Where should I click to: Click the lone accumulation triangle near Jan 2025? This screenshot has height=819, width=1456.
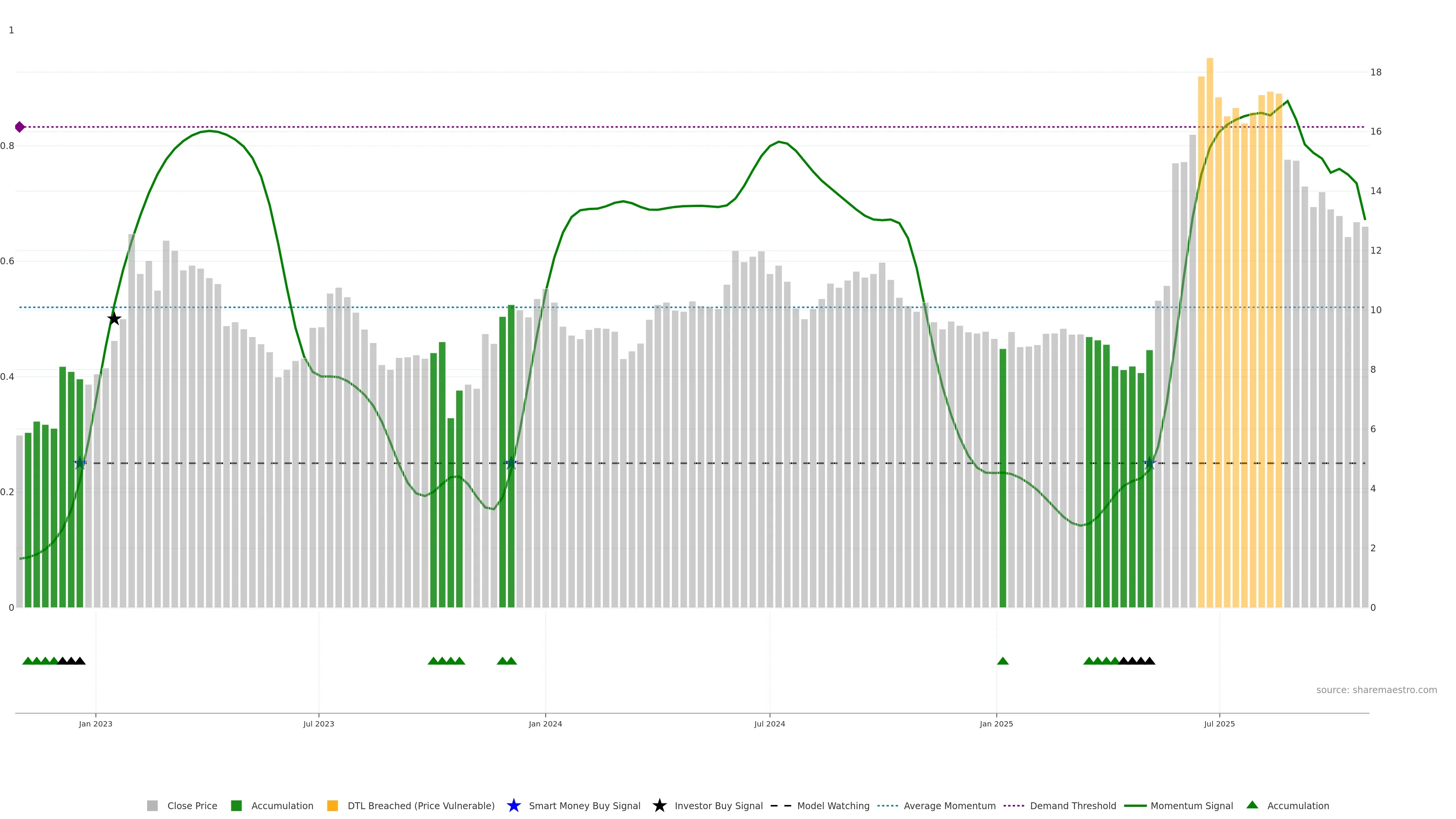coord(1003,661)
